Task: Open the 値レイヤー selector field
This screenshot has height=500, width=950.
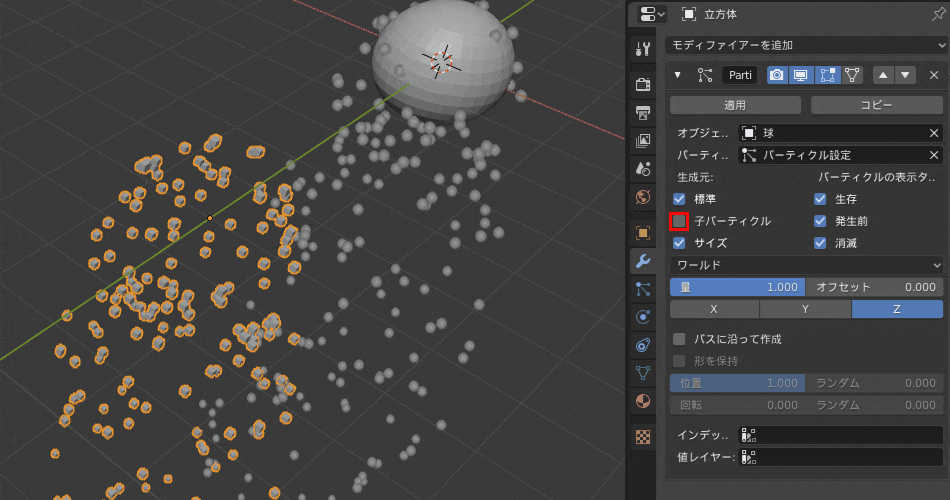Action: (x=841, y=458)
